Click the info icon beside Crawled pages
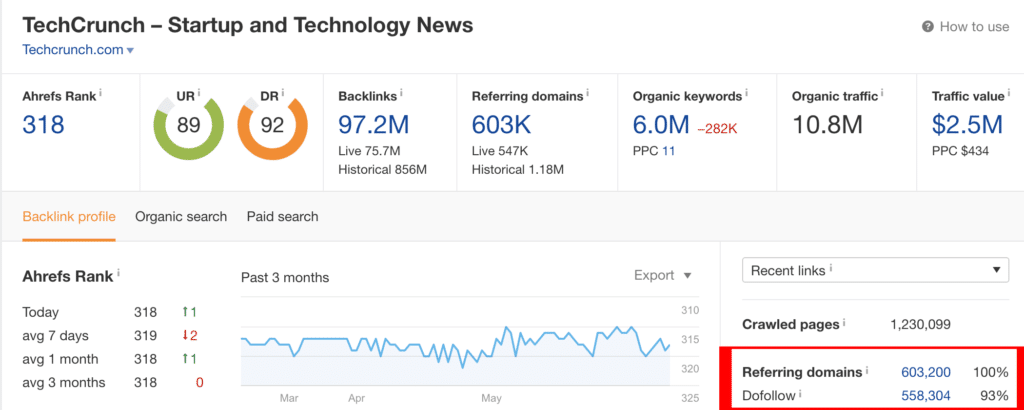This screenshot has width=1024, height=410. [844, 322]
